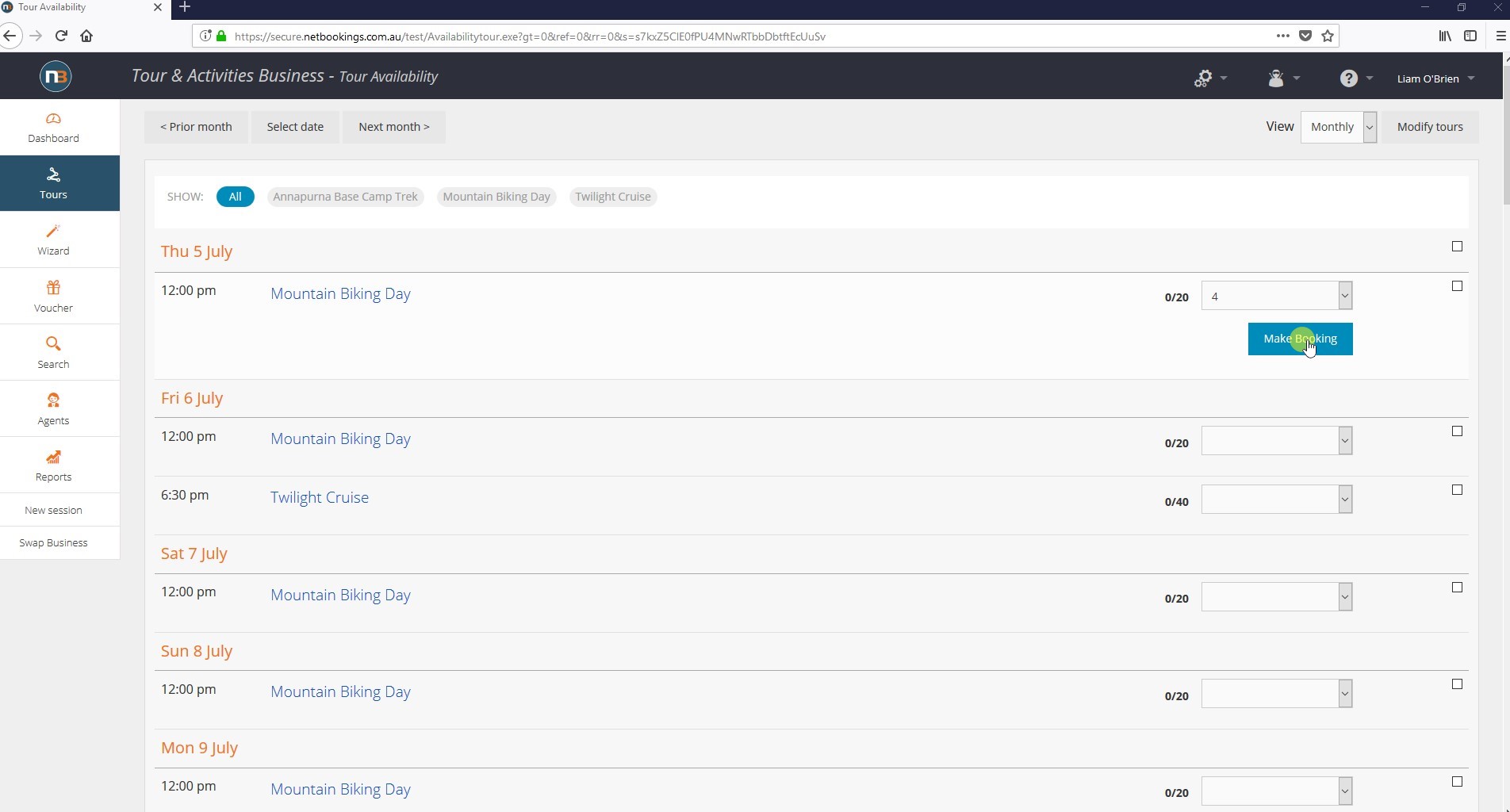Image resolution: width=1510 pixels, height=812 pixels.
Task: Open the Agents sidebar icon
Action: [53, 400]
